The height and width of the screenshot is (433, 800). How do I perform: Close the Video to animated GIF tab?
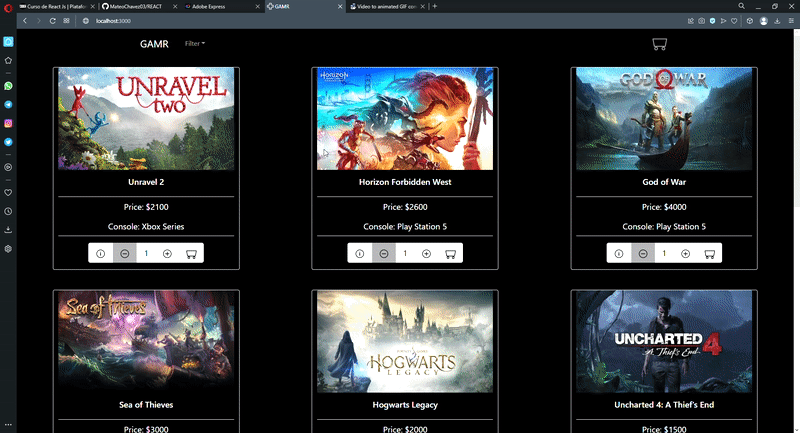click(x=422, y=7)
